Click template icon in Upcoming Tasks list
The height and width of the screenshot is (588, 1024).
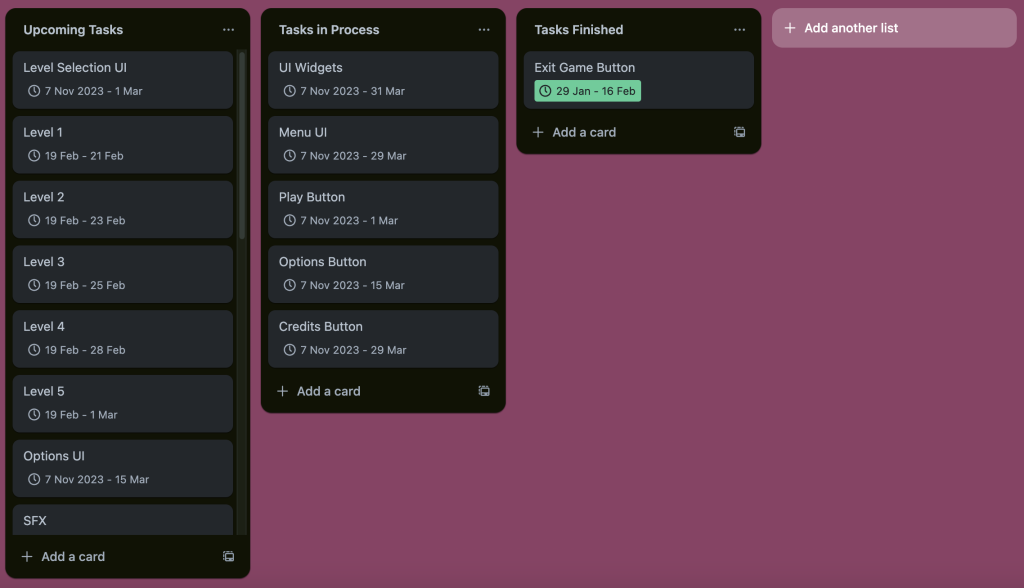pos(228,557)
